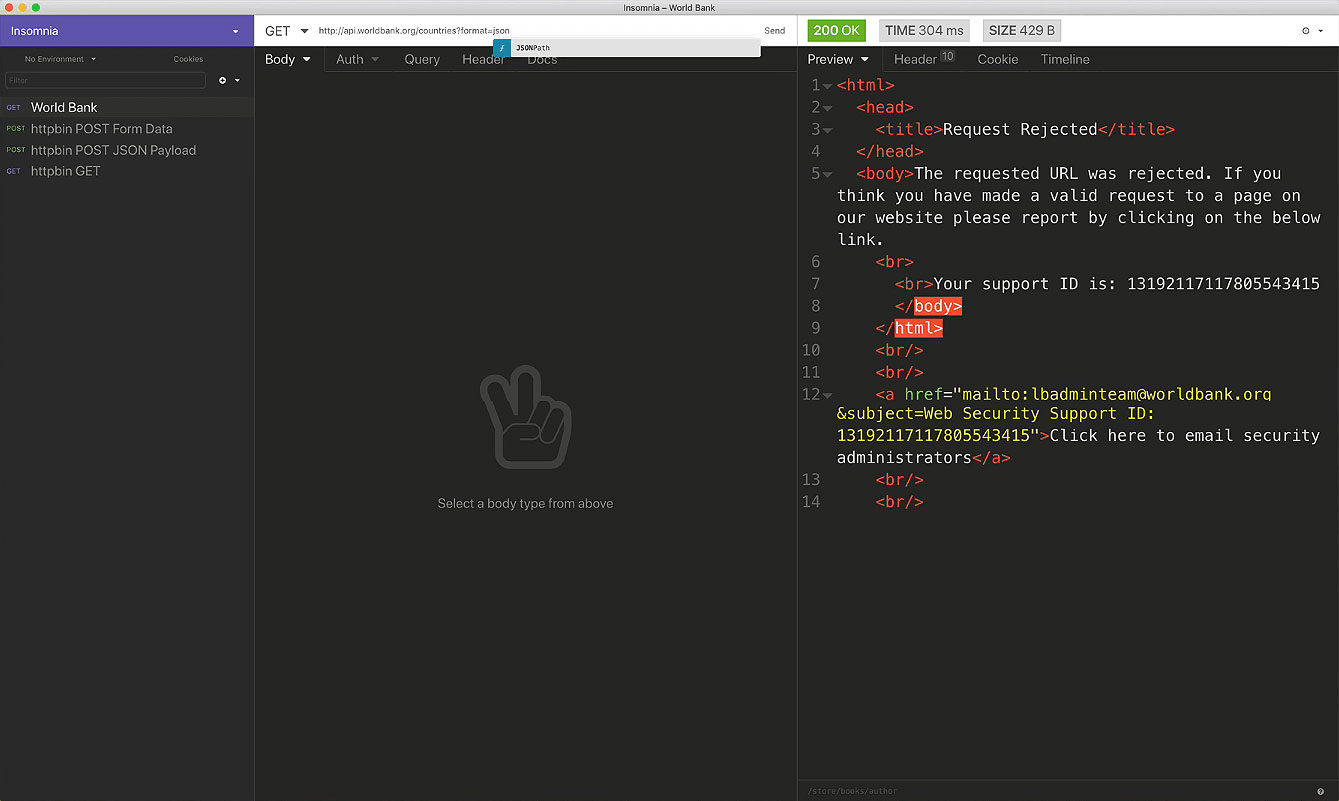Select httpbin POST Form Data request

(x=127, y=129)
